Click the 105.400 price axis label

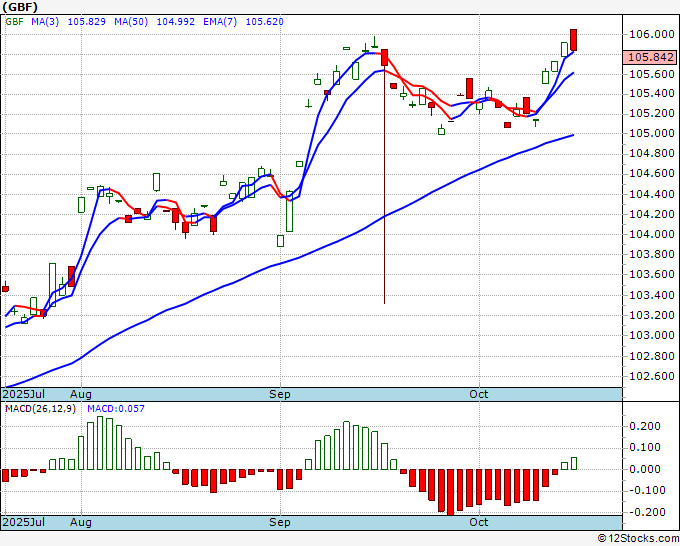[652, 93]
